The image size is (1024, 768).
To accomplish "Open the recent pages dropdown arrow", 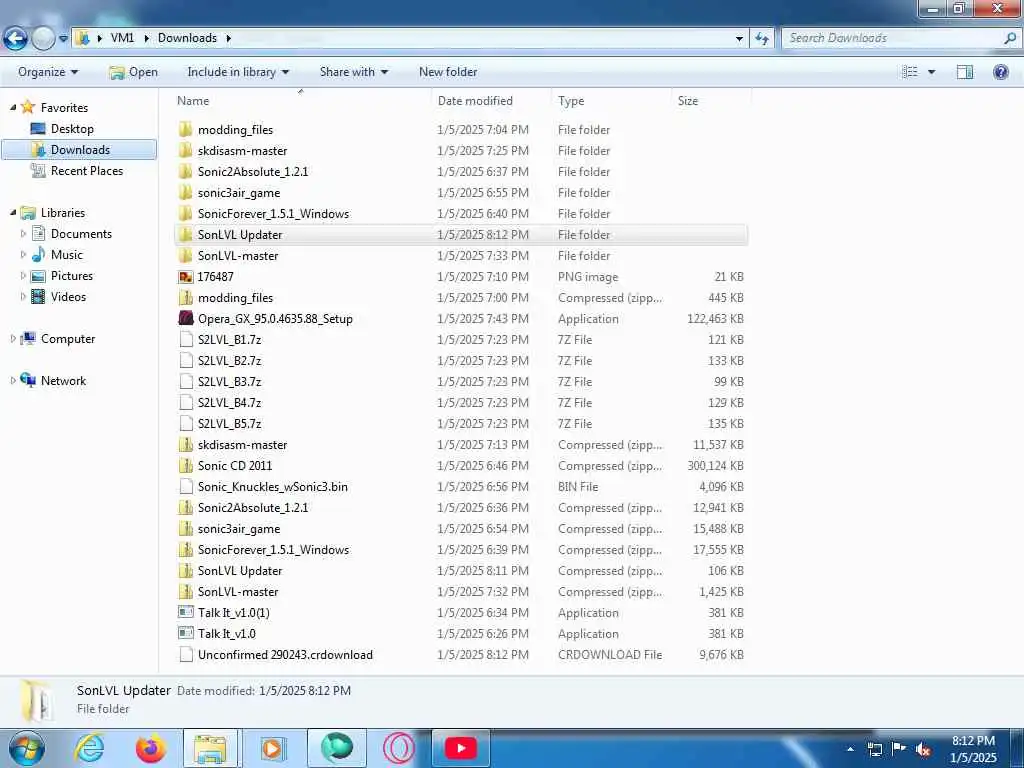I will pos(63,39).
